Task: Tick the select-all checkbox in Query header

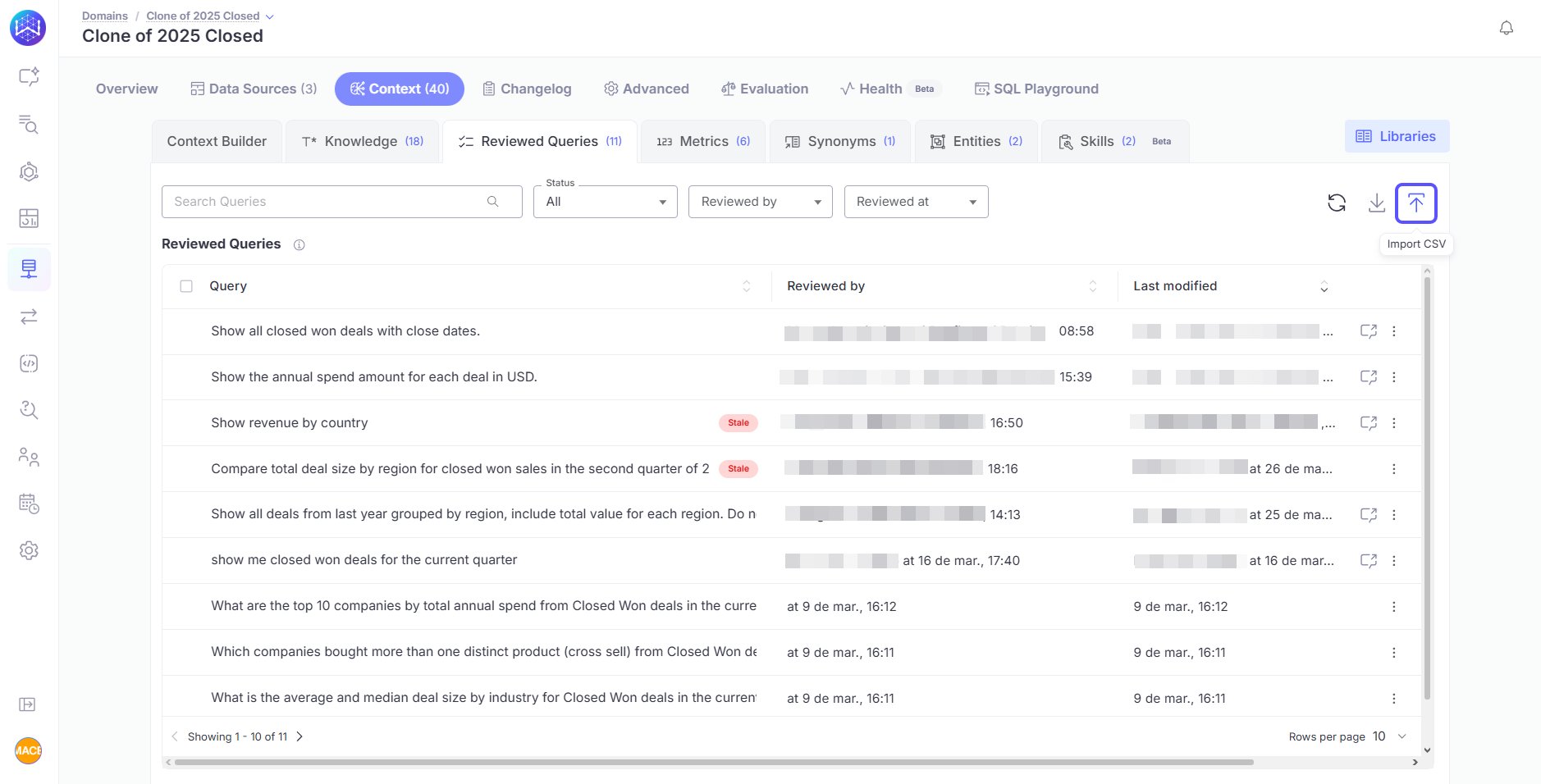Action: [186, 286]
